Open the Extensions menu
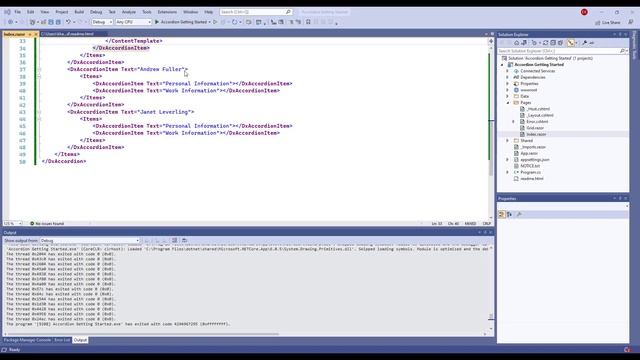 coord(167,12)
